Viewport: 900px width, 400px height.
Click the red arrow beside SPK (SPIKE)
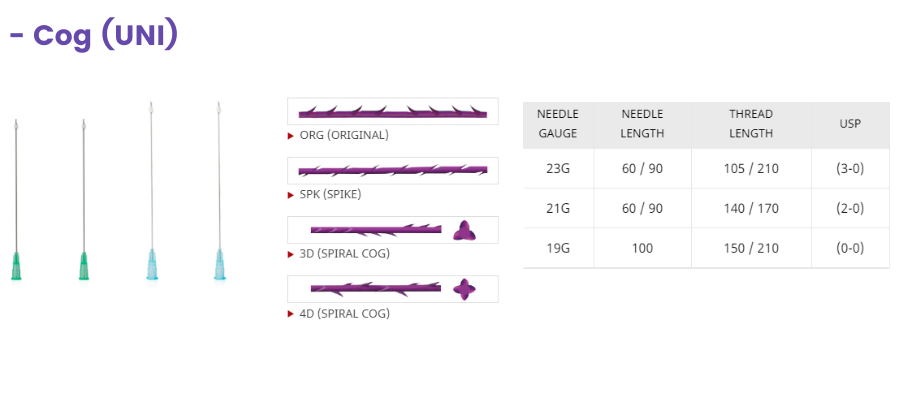pos(291,194)
